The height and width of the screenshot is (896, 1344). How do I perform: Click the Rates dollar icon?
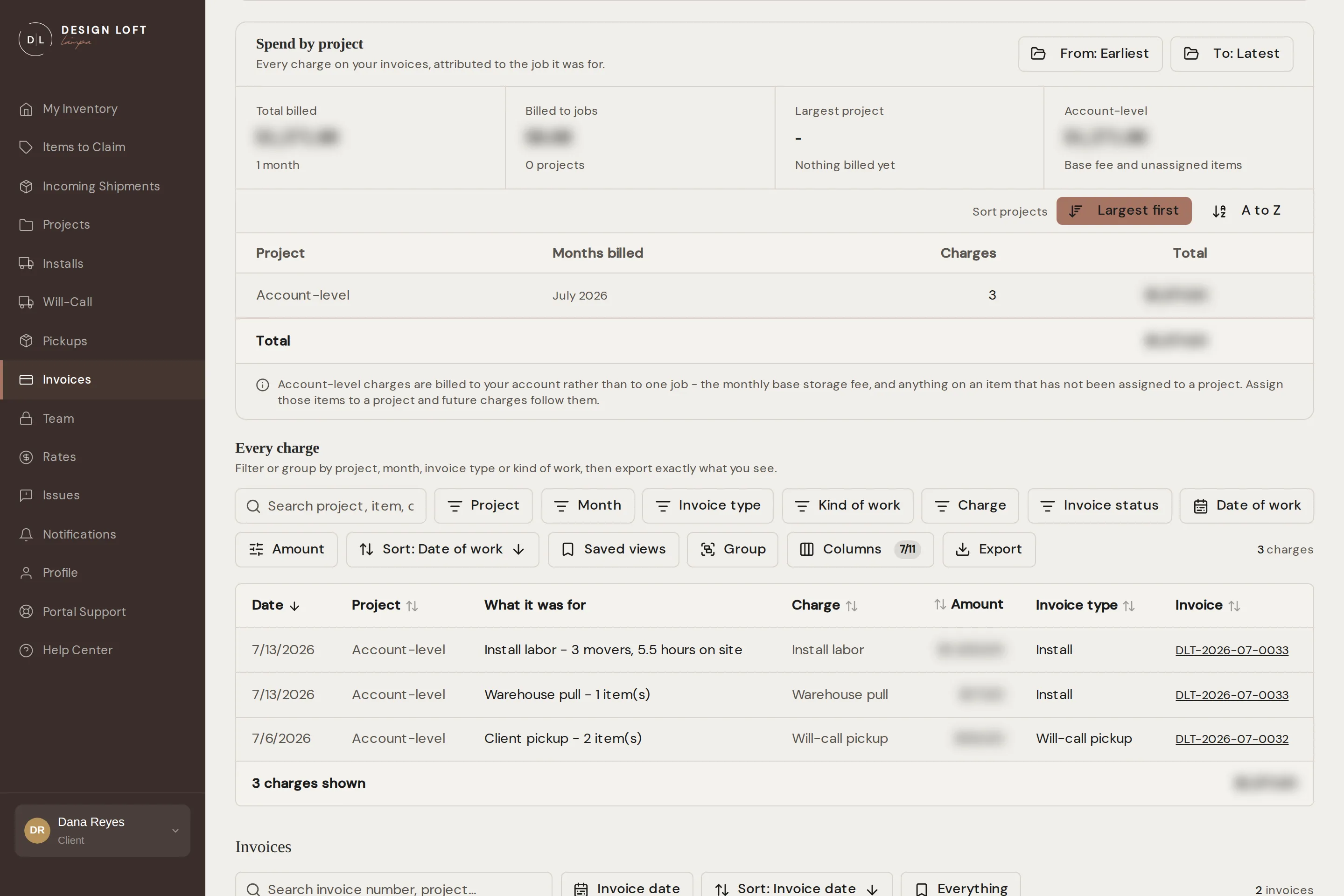[x=26, y=456]
